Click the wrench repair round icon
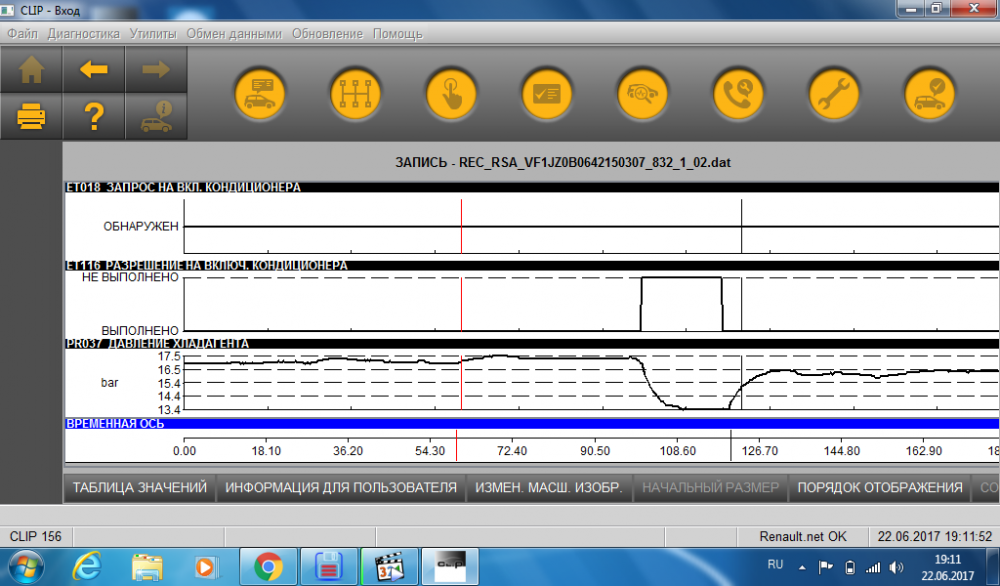The width and height of the screenshot is (1000, 586). coord(834,94)
